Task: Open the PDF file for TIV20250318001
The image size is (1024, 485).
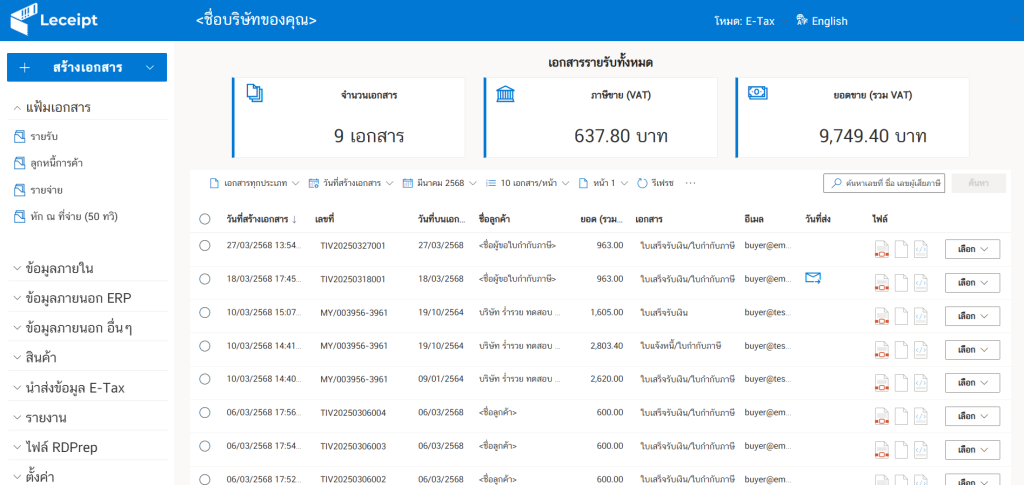Action: [882, 282]
